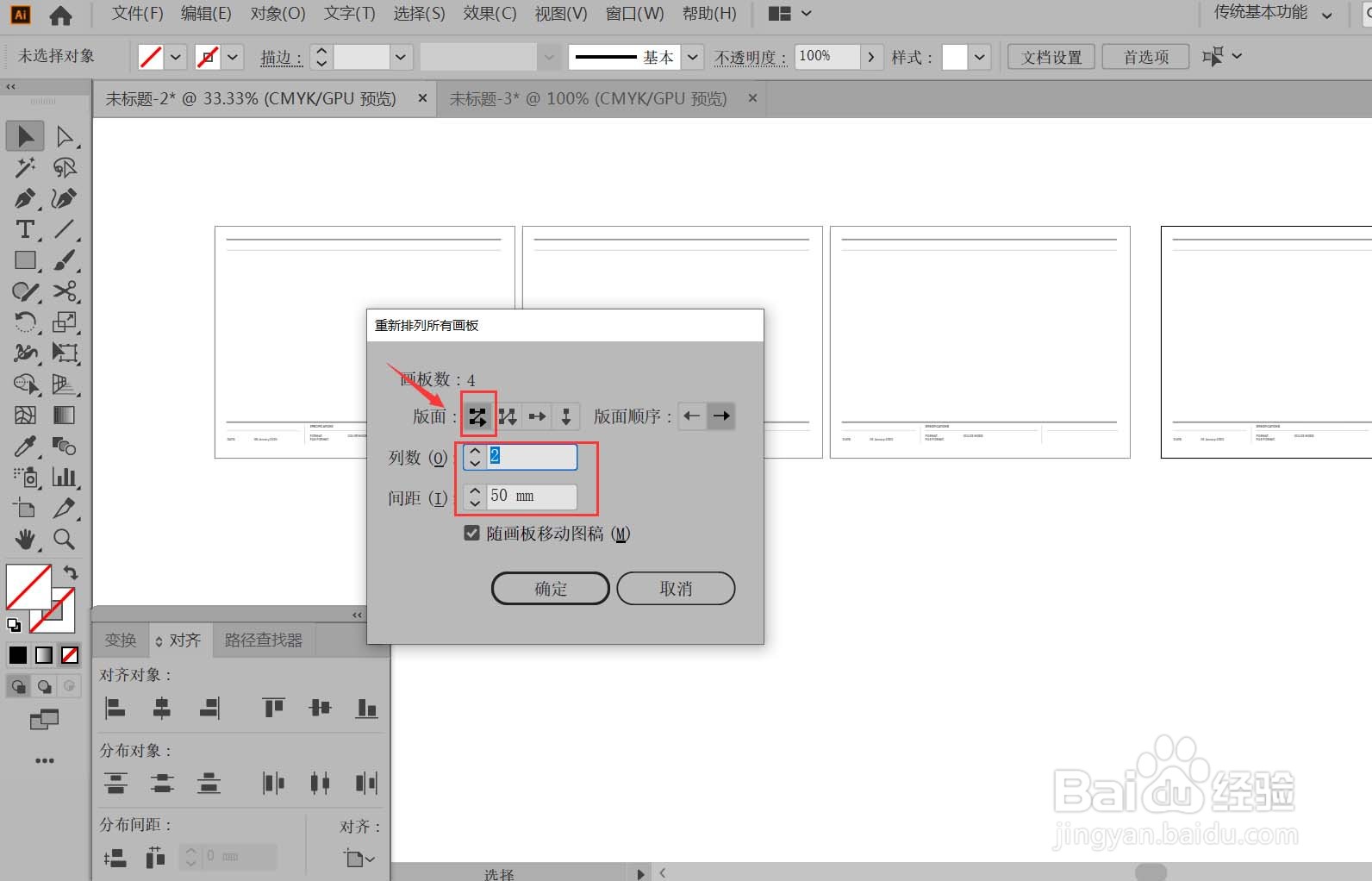The width and height of the screenshot is (1372, 881).
Task: Select the Direct Selection tool
Action: pyautogui.click(x=65, y=136)
